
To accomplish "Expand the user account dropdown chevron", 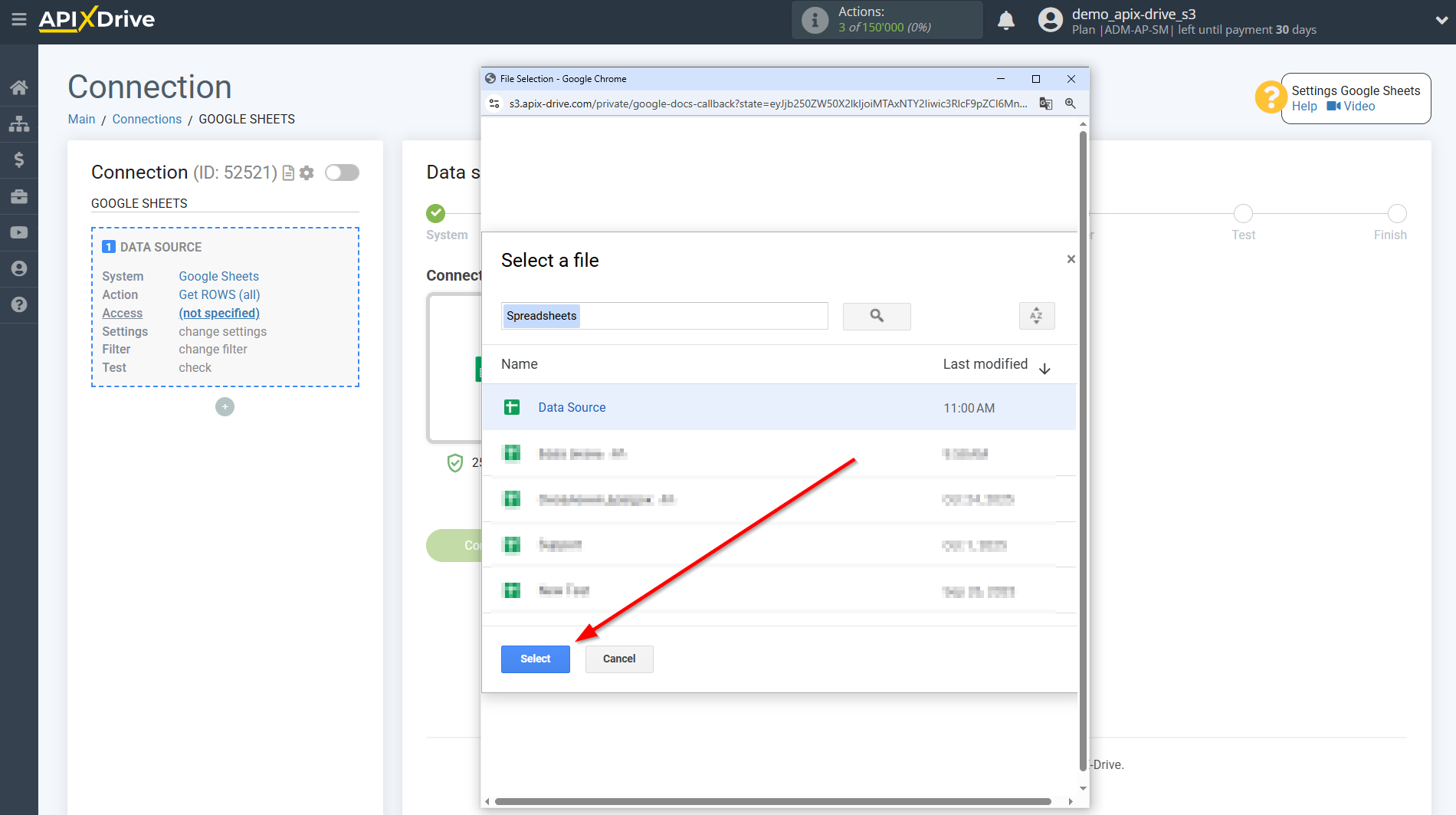I will tap(1441, 21).
